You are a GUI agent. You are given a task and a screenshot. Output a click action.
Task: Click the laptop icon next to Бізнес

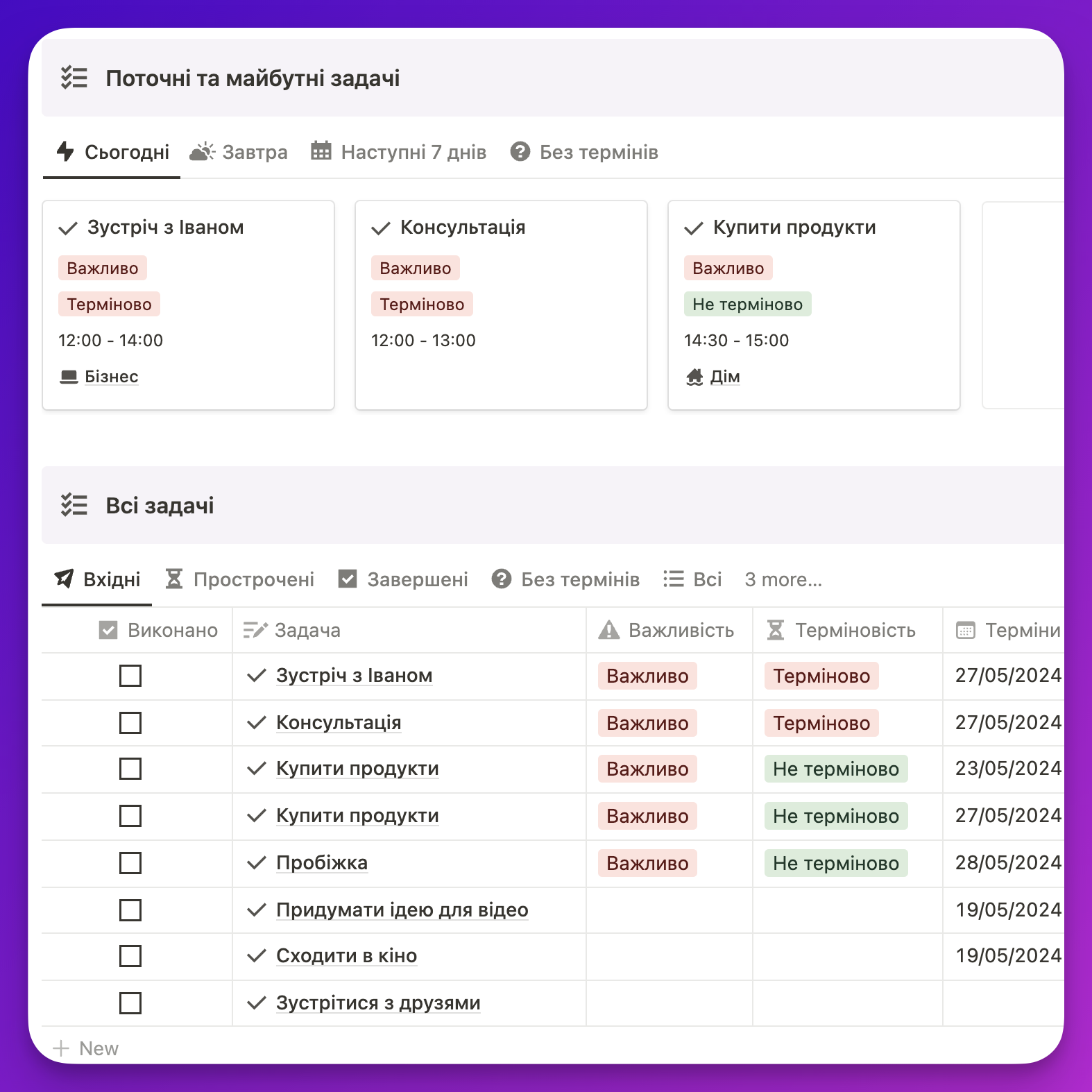pos(69,377)
